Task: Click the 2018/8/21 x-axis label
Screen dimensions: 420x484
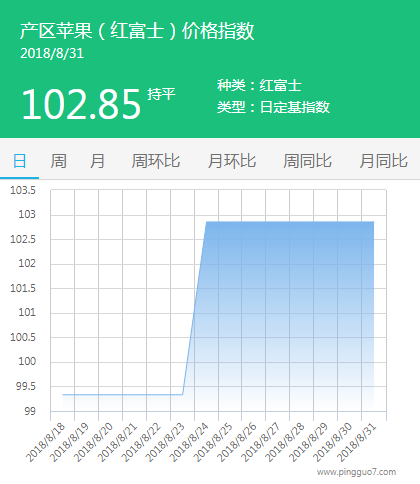Action: [x=118, y=442]
